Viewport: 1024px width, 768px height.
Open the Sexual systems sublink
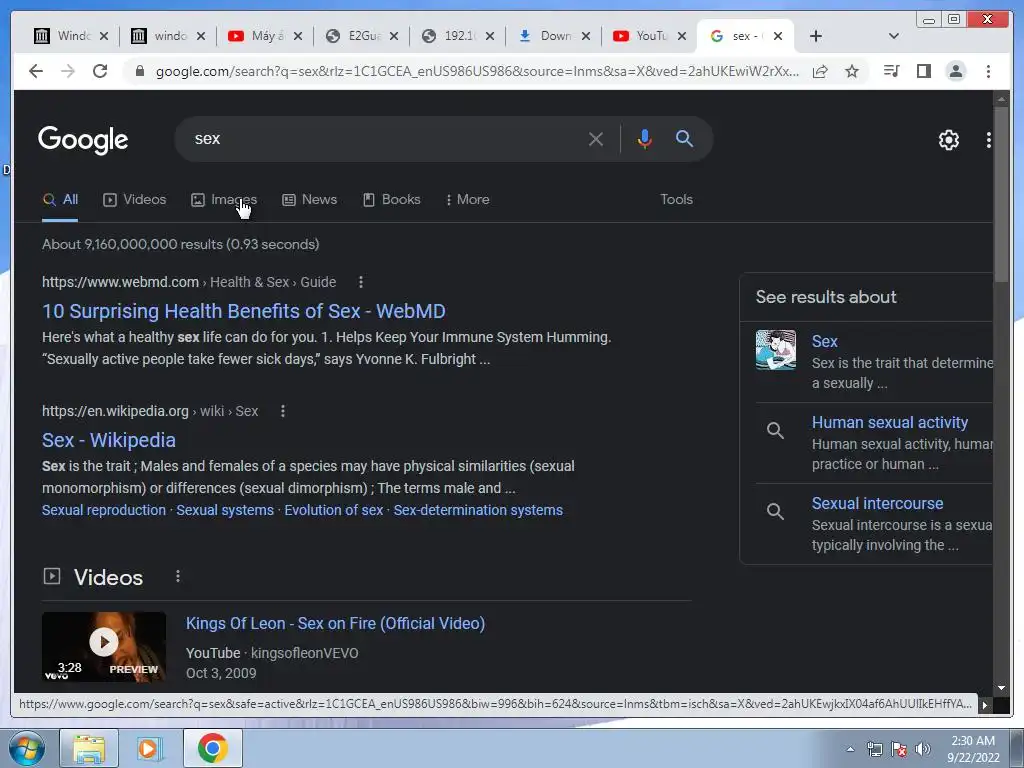click(x=225, y=510)
